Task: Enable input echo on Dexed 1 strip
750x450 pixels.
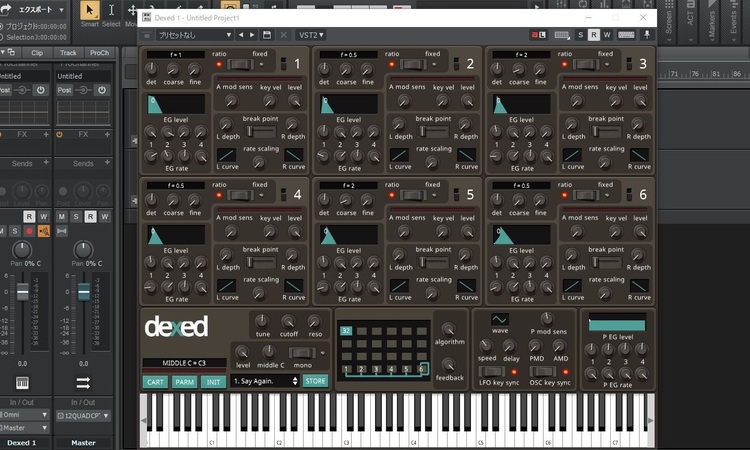Action: point(44,231)
